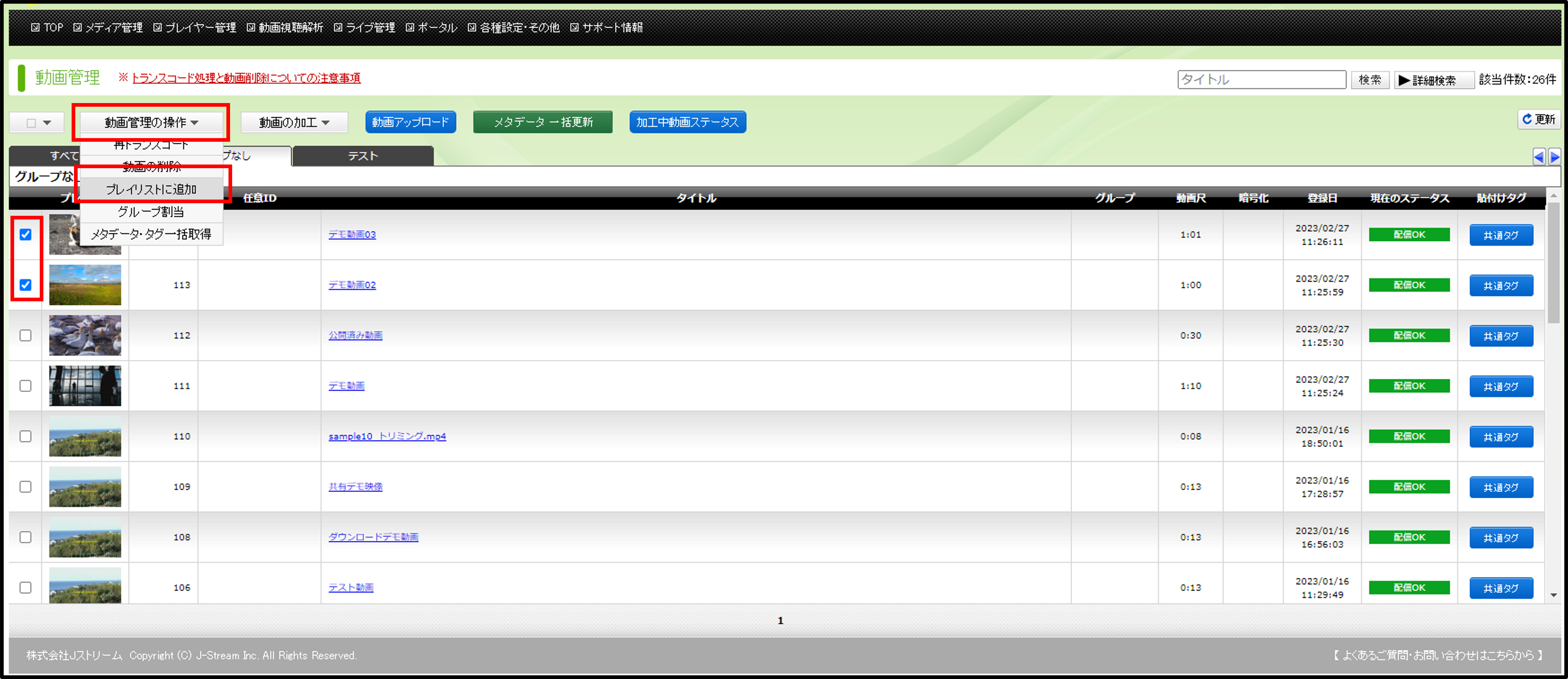Check the 公開済み動画 row checkbox

[26, 336]
